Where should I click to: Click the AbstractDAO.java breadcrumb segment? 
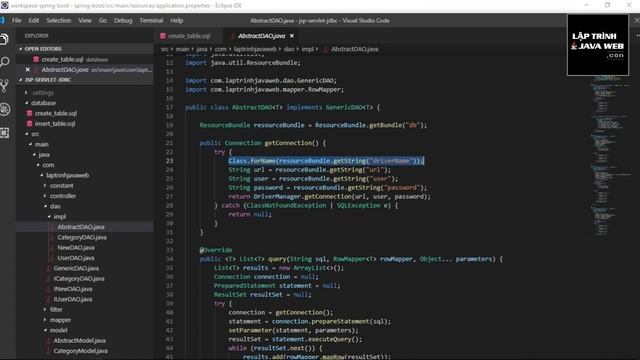coord(354,49)
